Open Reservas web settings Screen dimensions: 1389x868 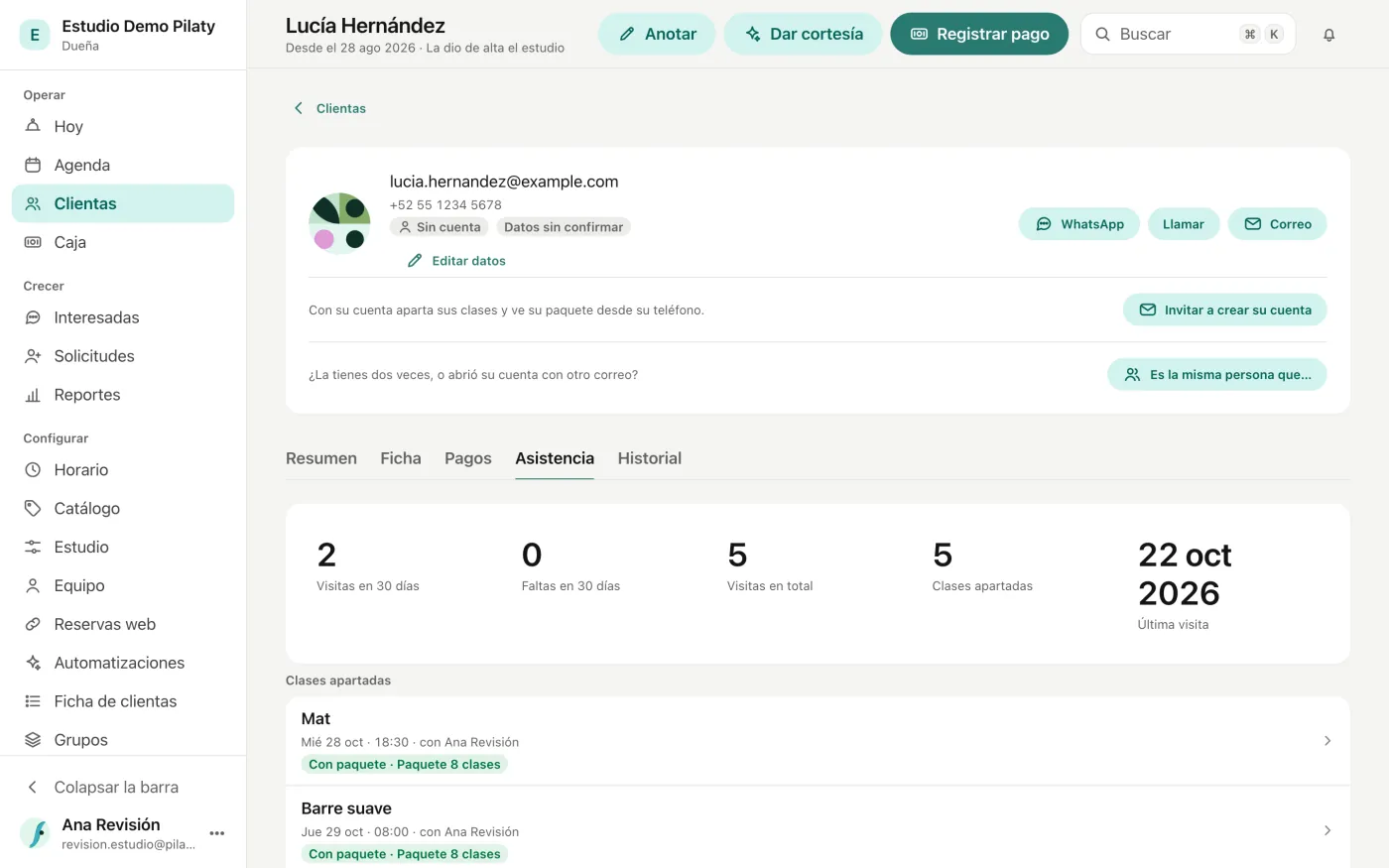pyautogui.click(x=123, y=624)
